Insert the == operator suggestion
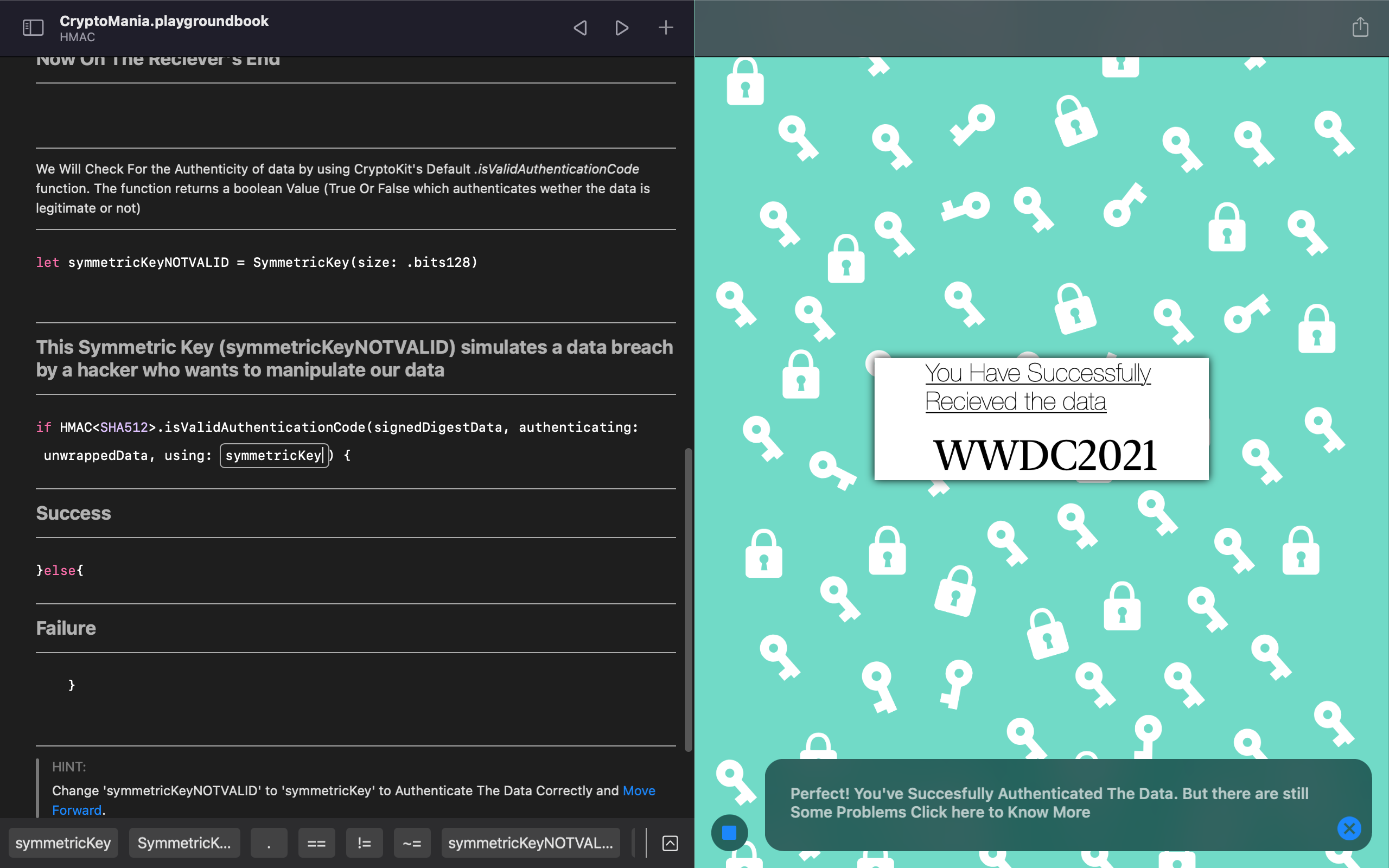1389x868 pixels. pos(316,843)
